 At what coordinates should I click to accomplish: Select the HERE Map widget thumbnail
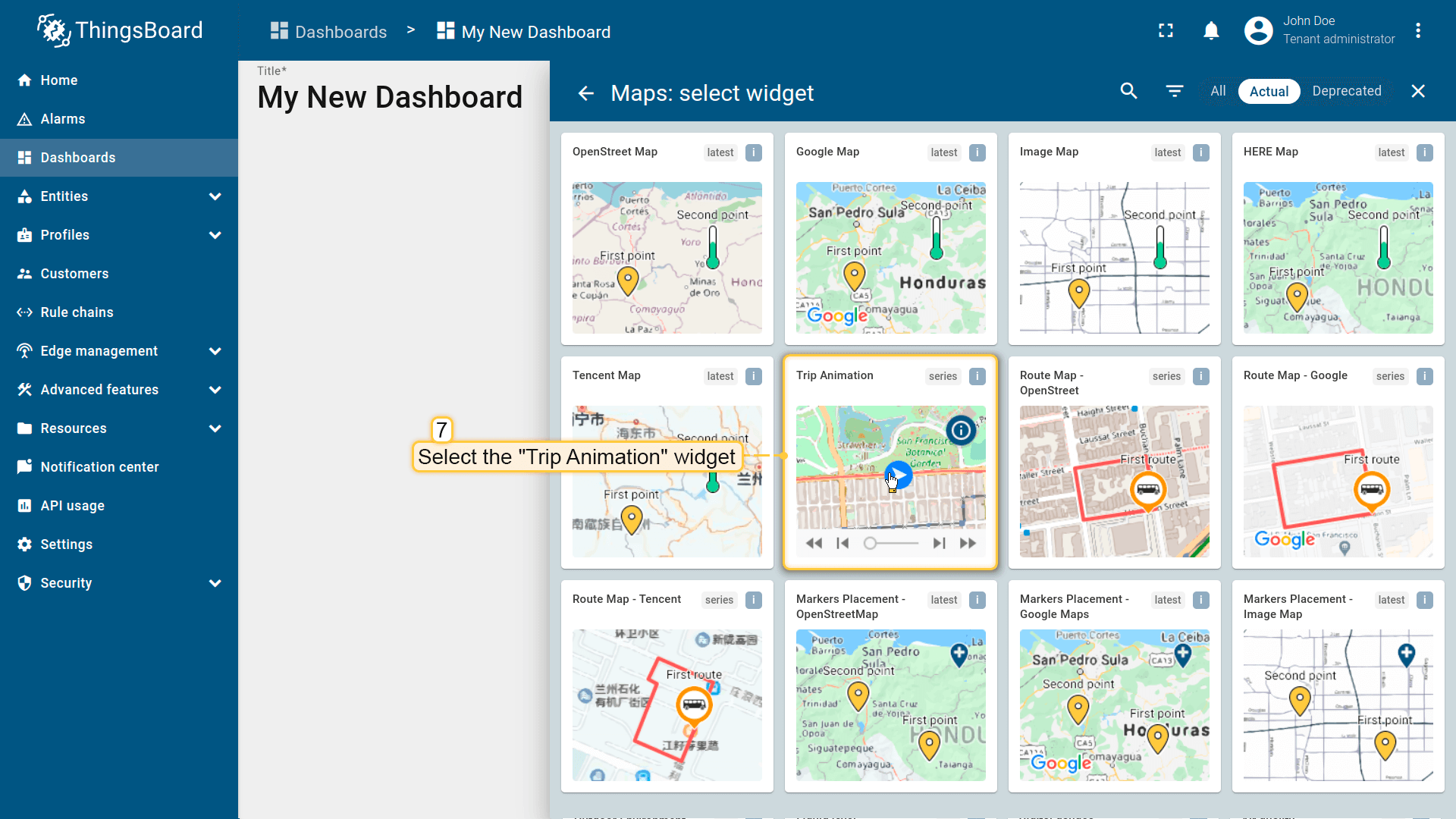click(1338, 258)
